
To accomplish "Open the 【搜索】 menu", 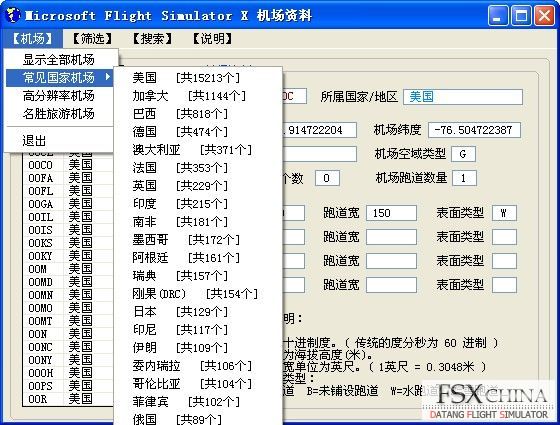I will pos(152,39).
